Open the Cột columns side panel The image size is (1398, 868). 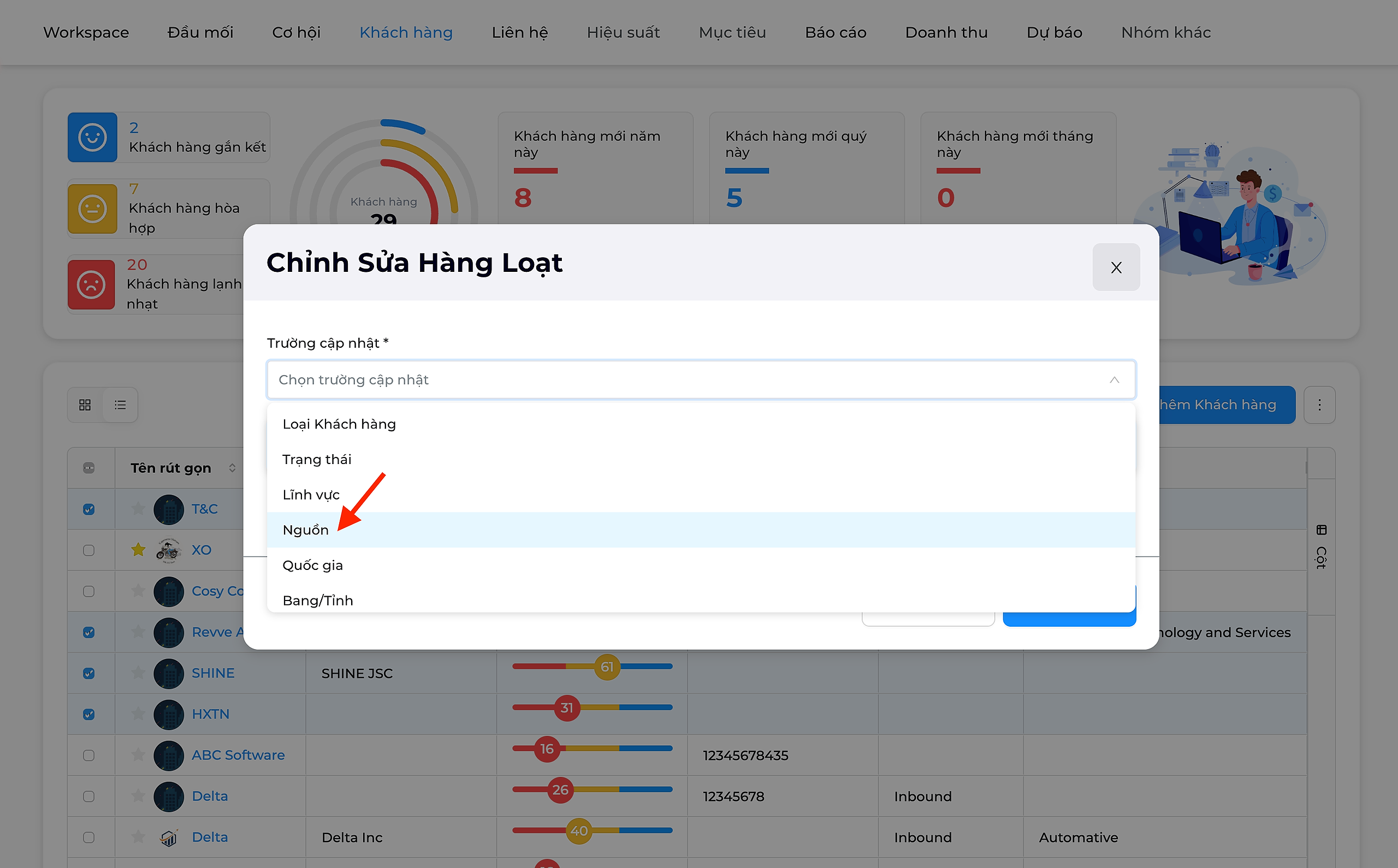click(1321, 546)
